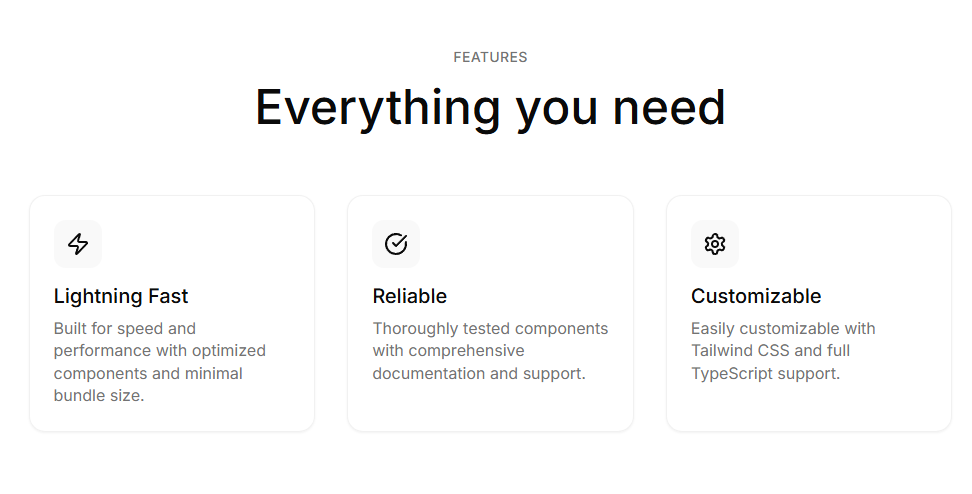The image size is (972, 494).
Task: Click the FEATURES section label
Action: [490, 57]
